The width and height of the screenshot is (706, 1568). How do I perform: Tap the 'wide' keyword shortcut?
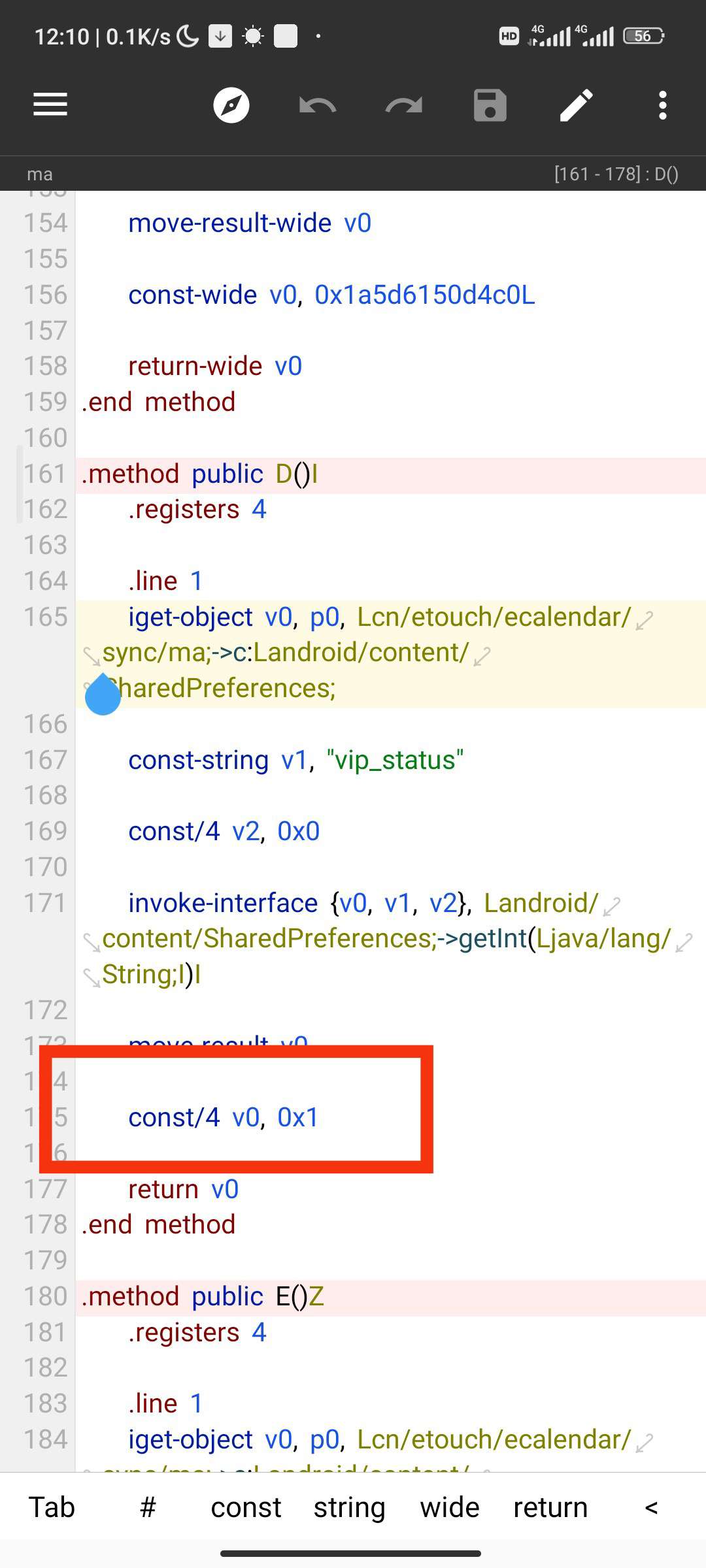450,1507
